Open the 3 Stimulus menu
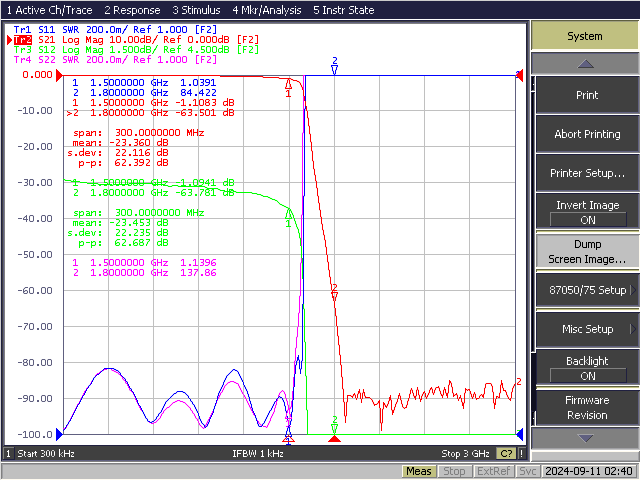Viewport: 640px width, 480px height. [196, 10]
